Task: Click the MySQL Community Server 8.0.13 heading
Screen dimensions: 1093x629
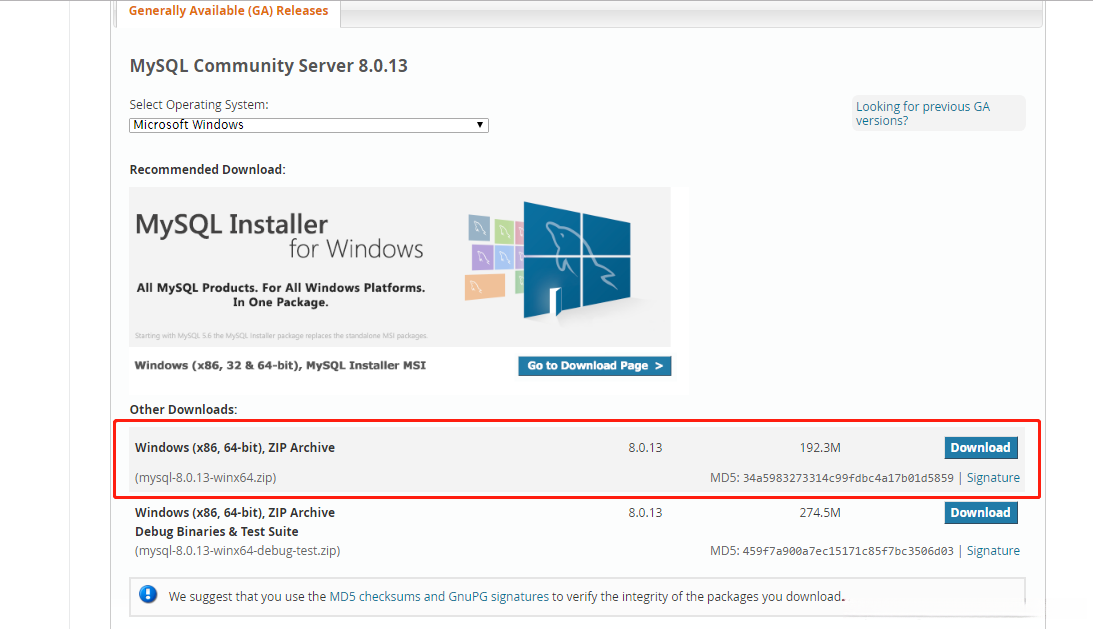Action: click(x=268, y=66)
